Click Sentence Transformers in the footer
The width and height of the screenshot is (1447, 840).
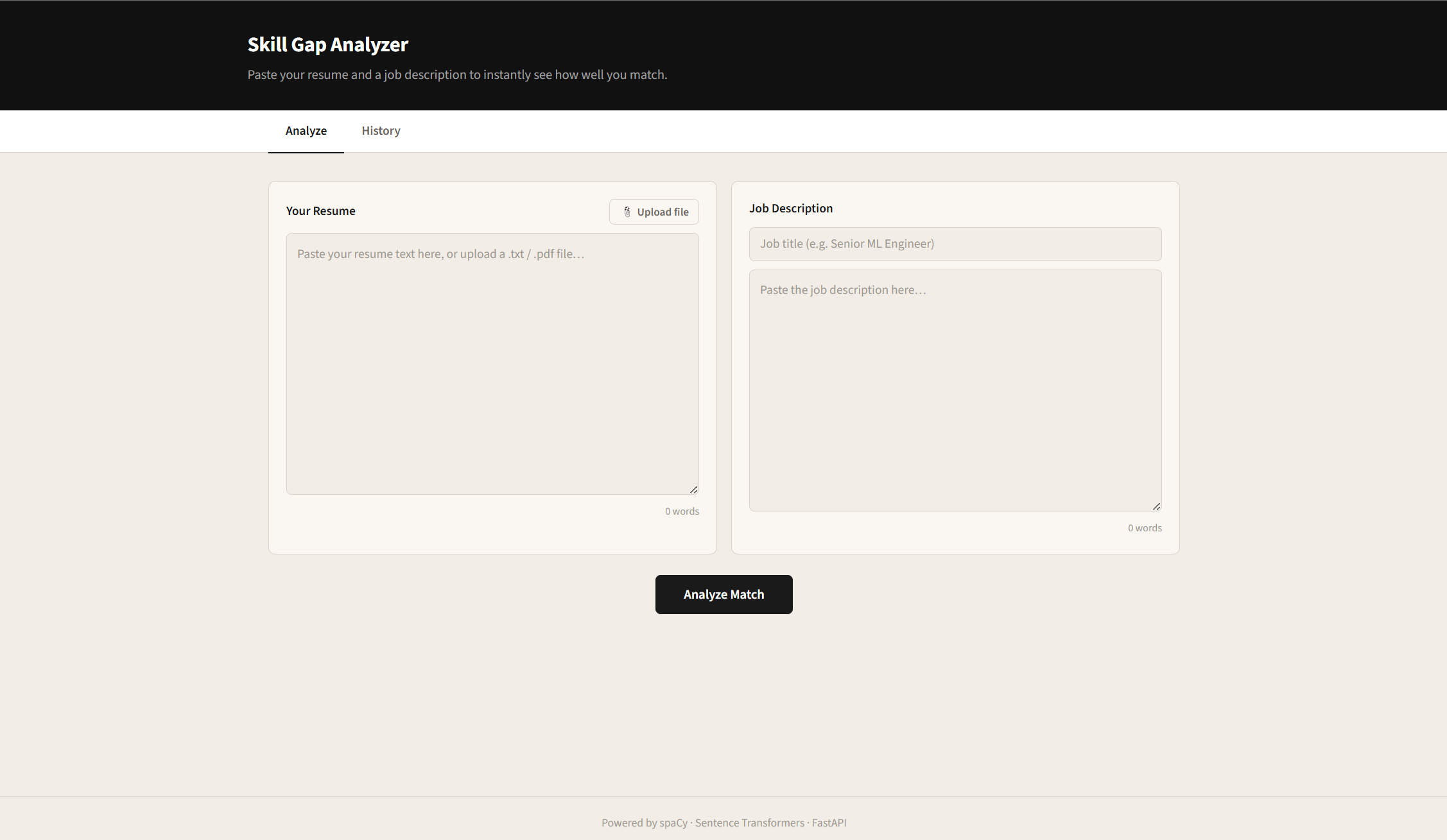click(749, 823)
